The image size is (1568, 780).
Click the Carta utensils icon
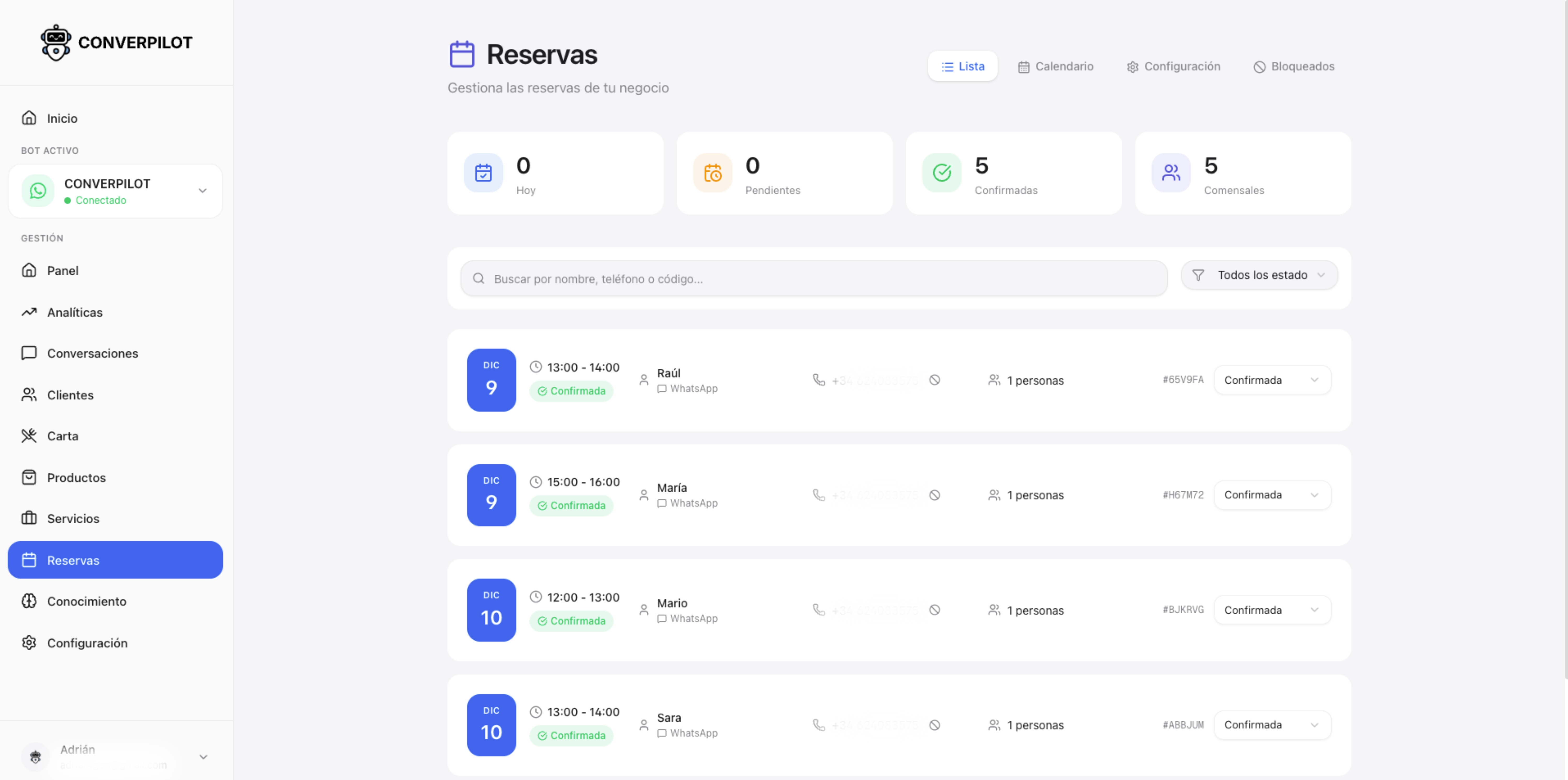pyautogui.click(x=29, y=436)
